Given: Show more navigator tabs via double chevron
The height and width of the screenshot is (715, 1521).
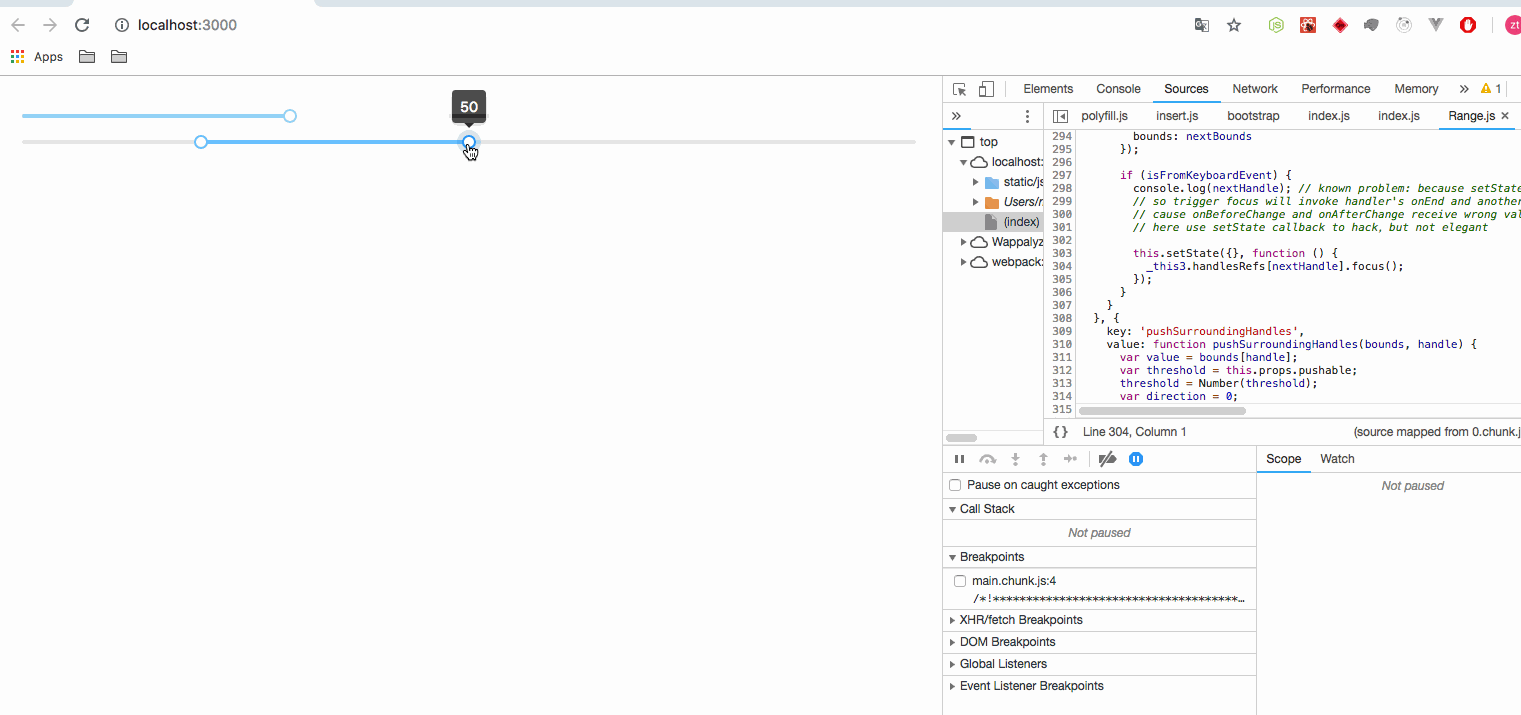Looking at the screenshot, I should point(955,116).
